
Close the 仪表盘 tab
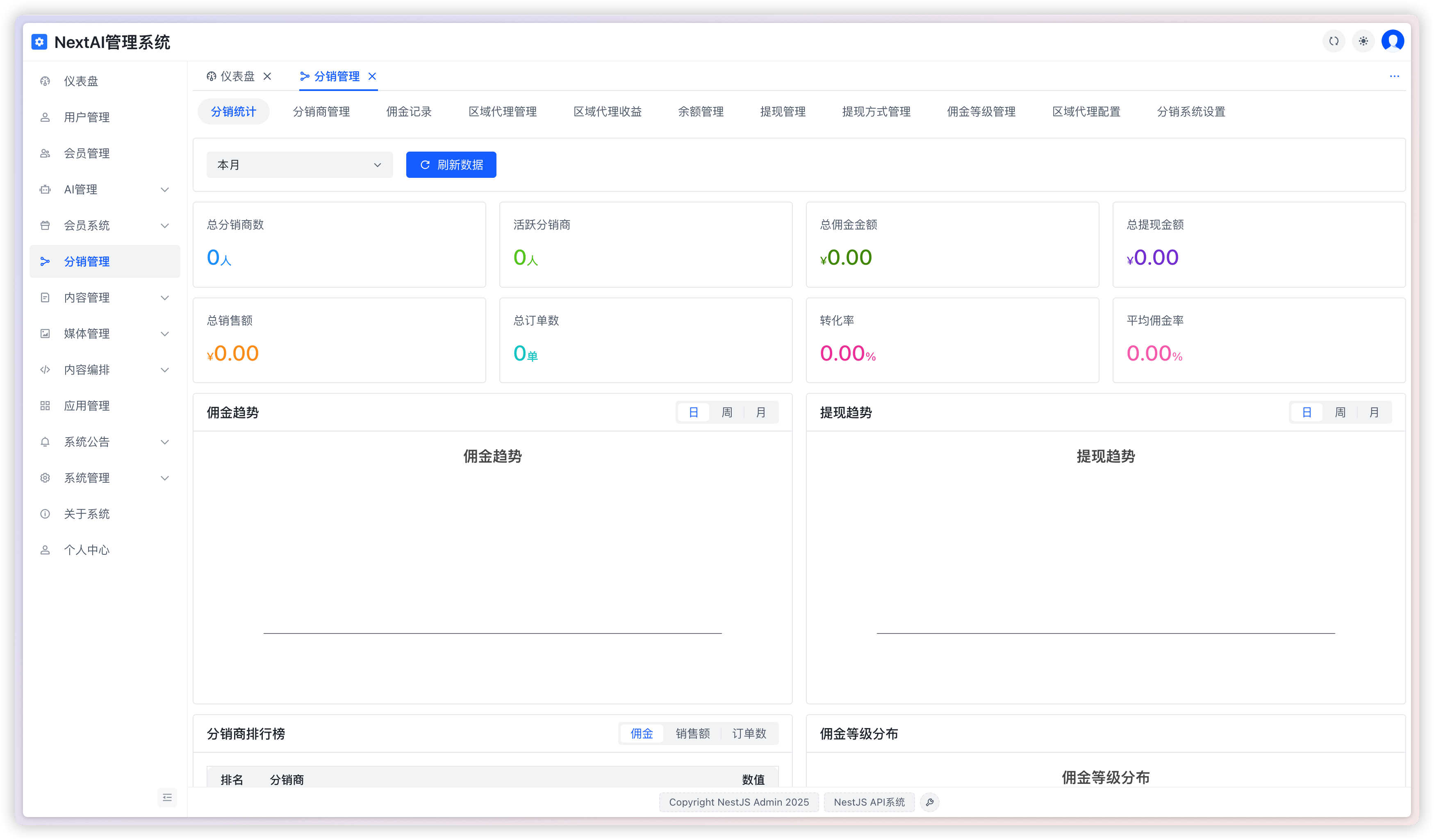(267, 76)
